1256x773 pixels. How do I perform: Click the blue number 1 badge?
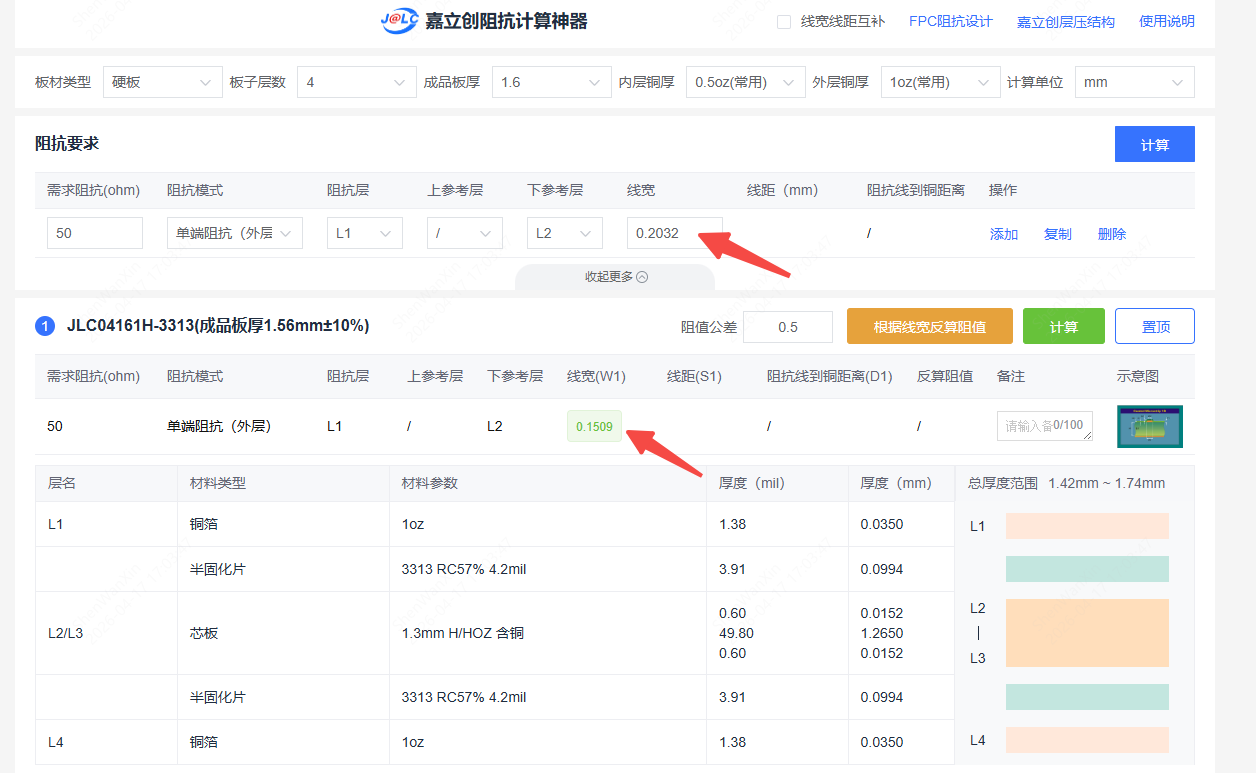(x=45, y=326)
